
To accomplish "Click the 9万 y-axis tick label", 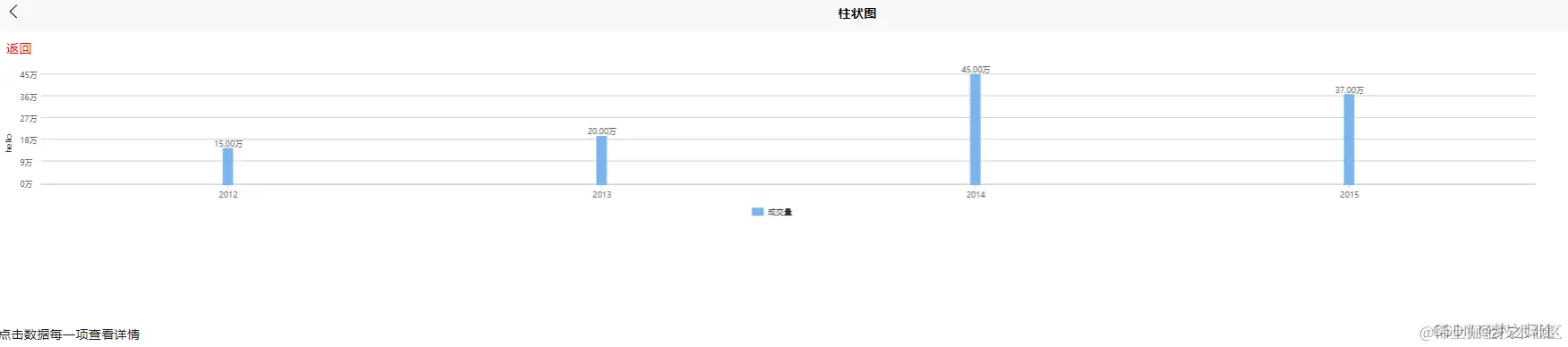I will [x=27, y=163].
